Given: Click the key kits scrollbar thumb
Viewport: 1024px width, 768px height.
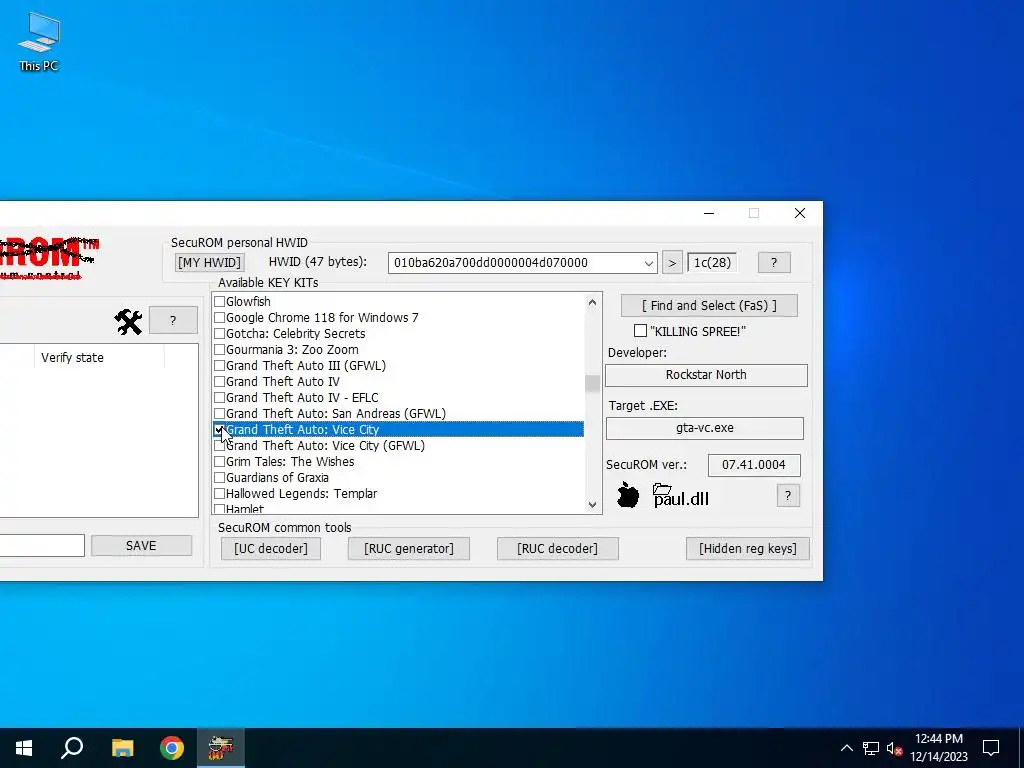Looking at the screenshot, I should click(x=592, y=383).
